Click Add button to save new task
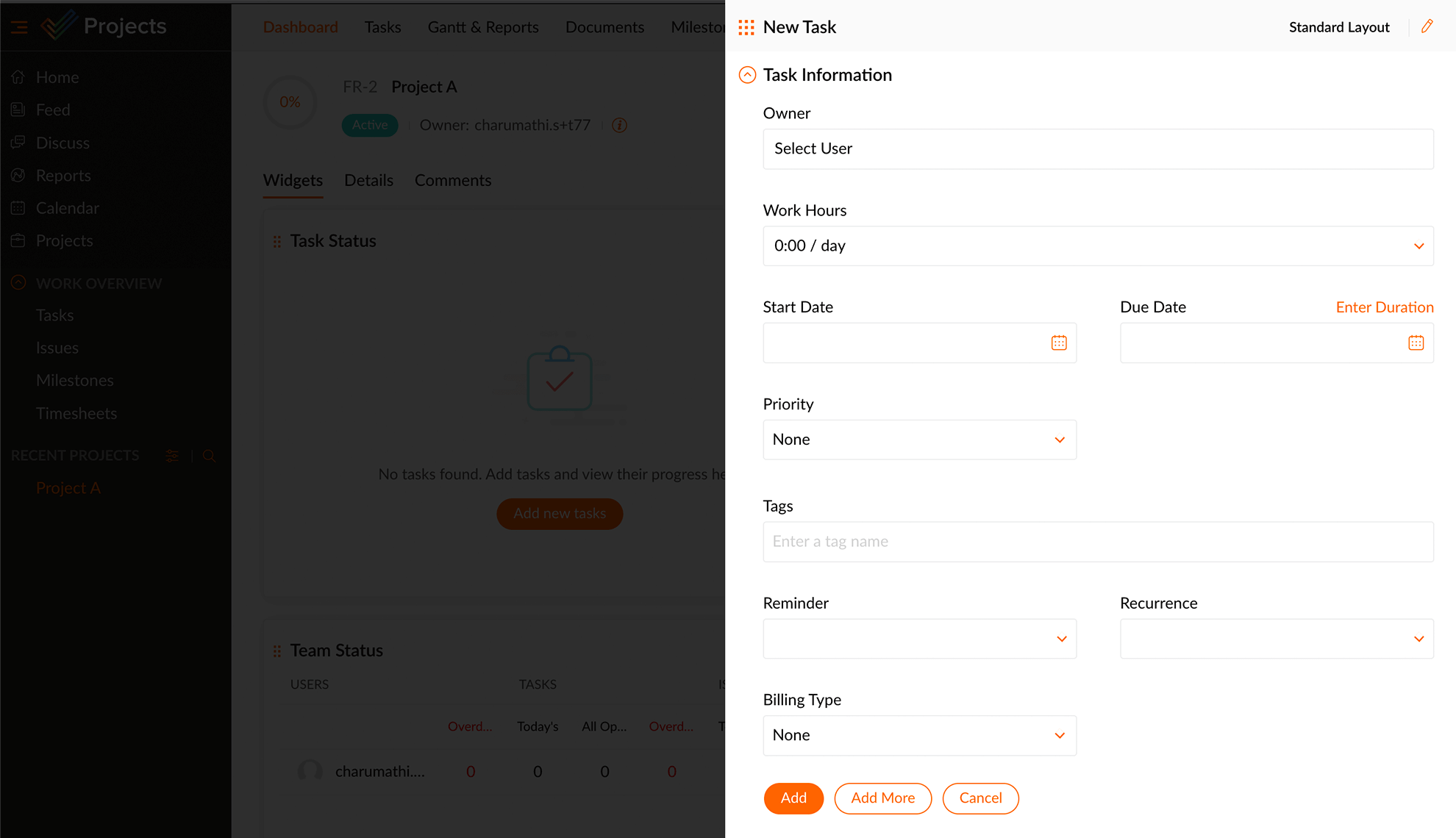1456x838 pixels. click(x=793, y=798)
